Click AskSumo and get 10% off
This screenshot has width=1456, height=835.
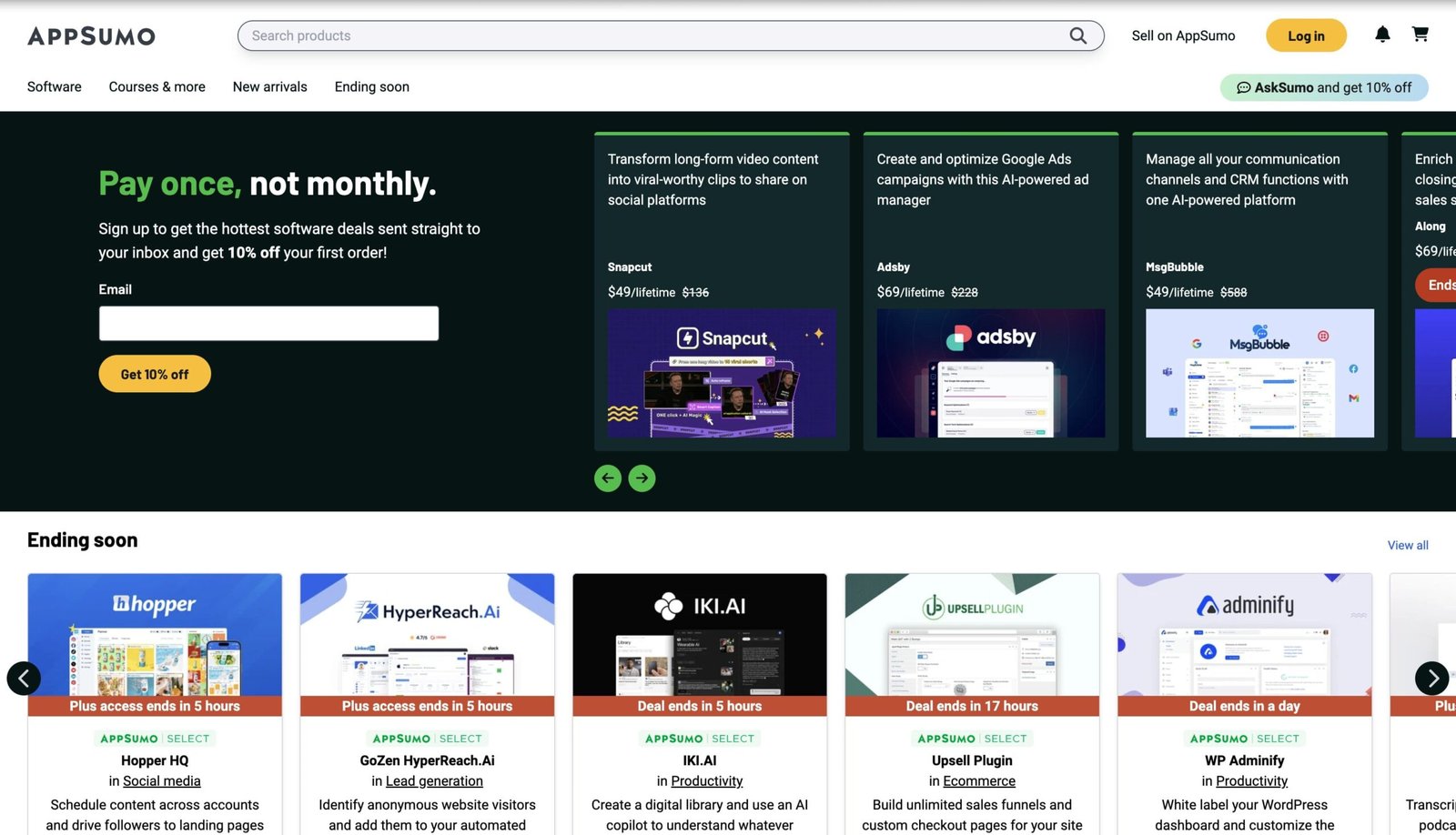(1324, 87)
